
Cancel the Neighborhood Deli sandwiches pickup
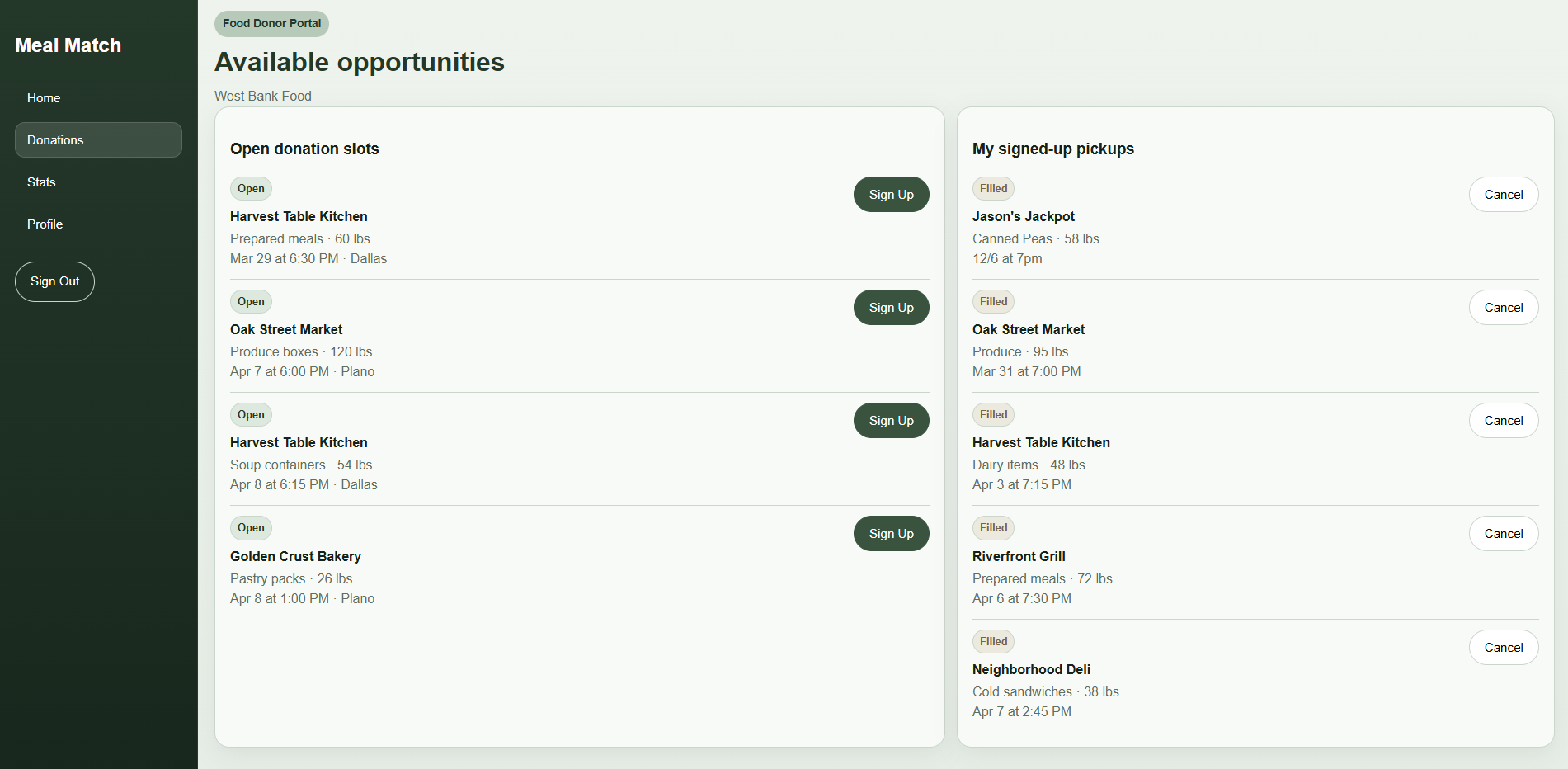tap(1503, 648)
